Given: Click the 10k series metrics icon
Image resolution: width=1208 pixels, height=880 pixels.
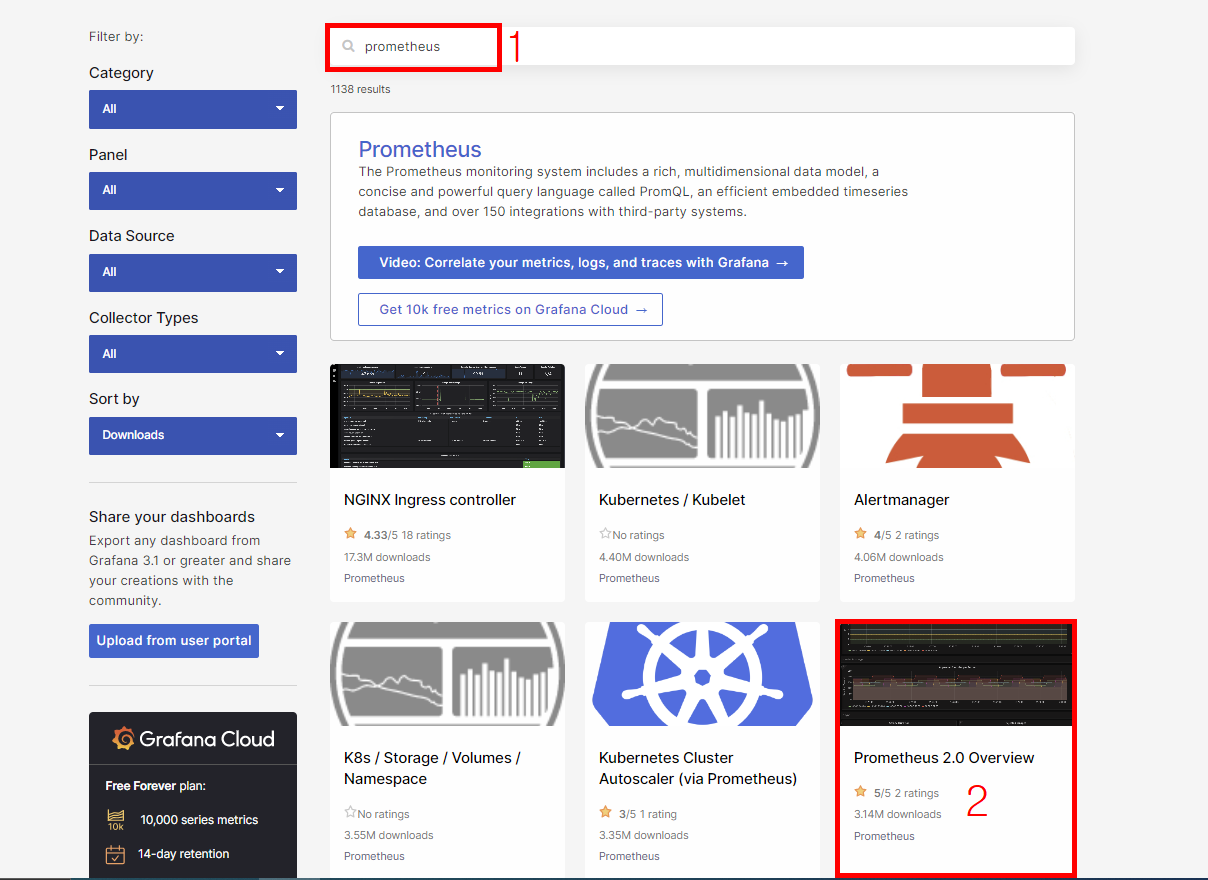Looking at the screenshot, I should point(116,820).
